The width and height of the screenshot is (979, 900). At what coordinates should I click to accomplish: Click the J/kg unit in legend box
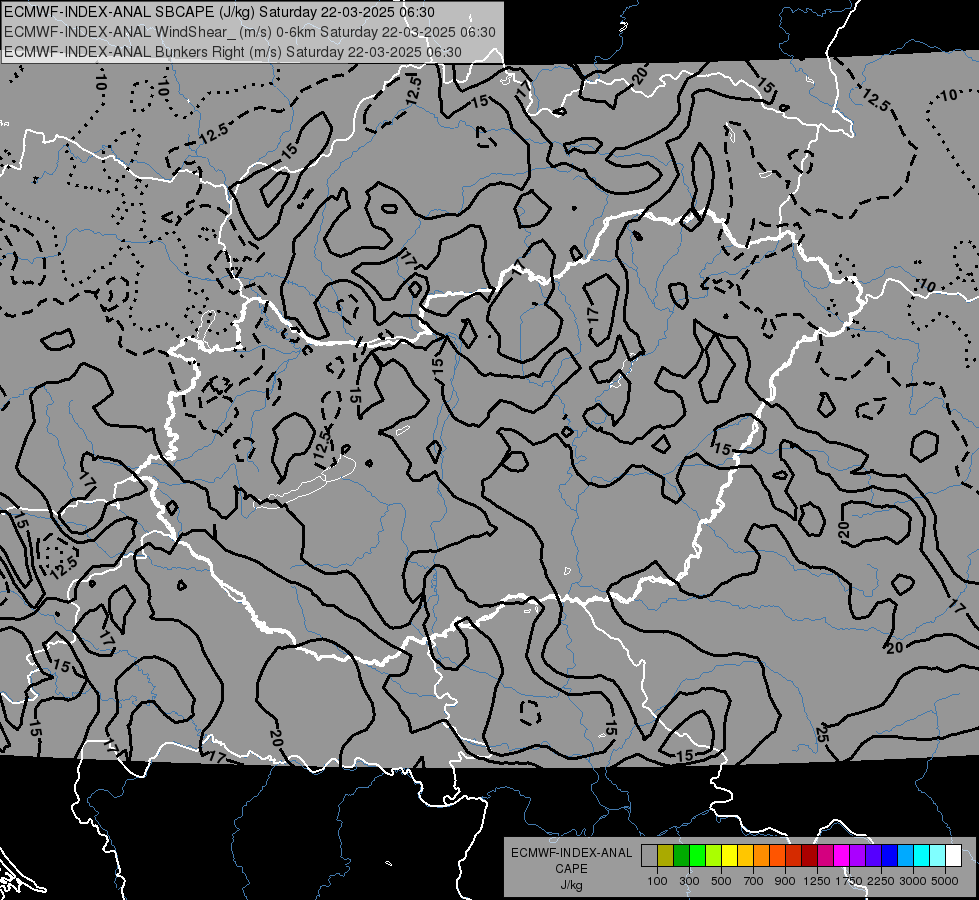[x=571, y=885]
